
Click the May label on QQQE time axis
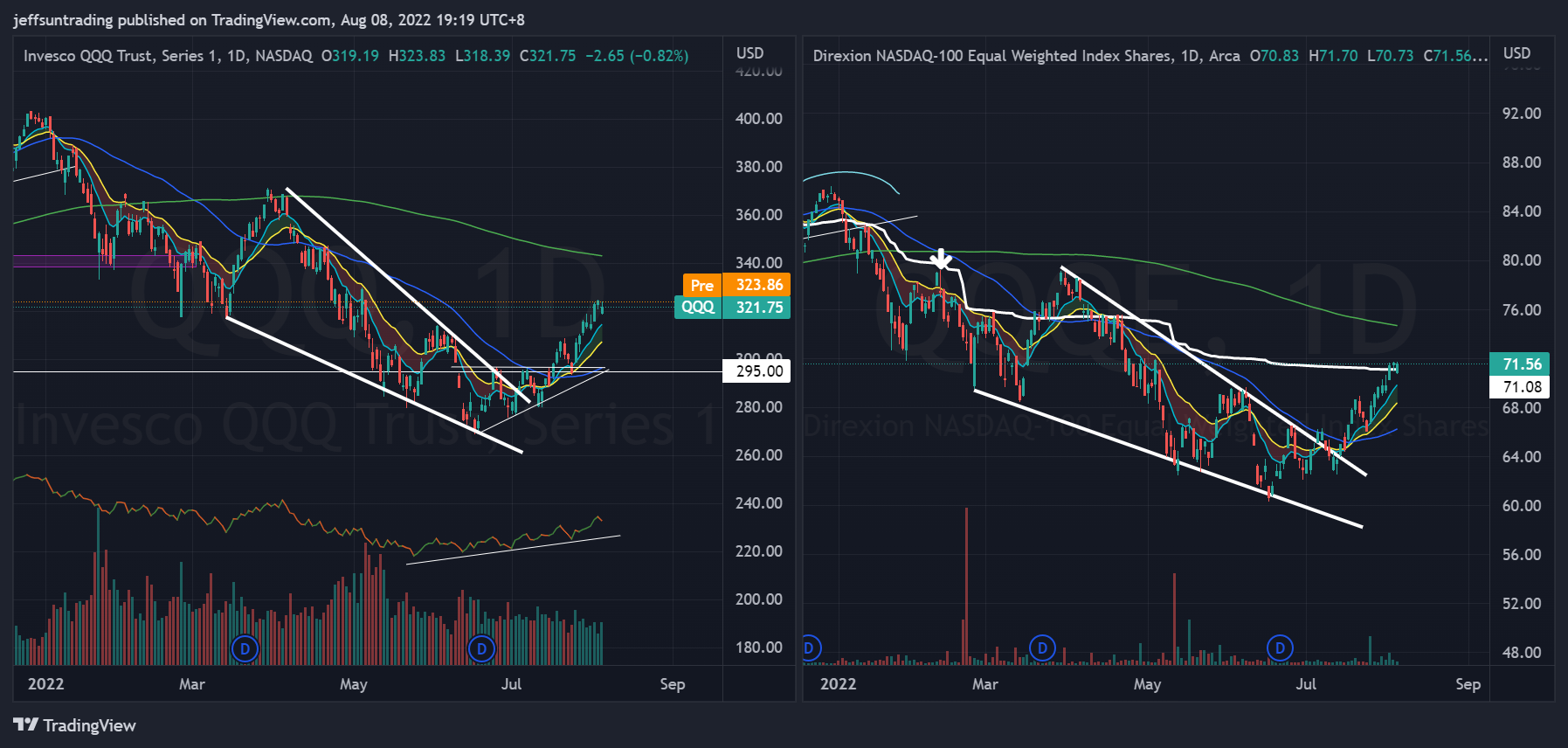(x=1148, y=684)
